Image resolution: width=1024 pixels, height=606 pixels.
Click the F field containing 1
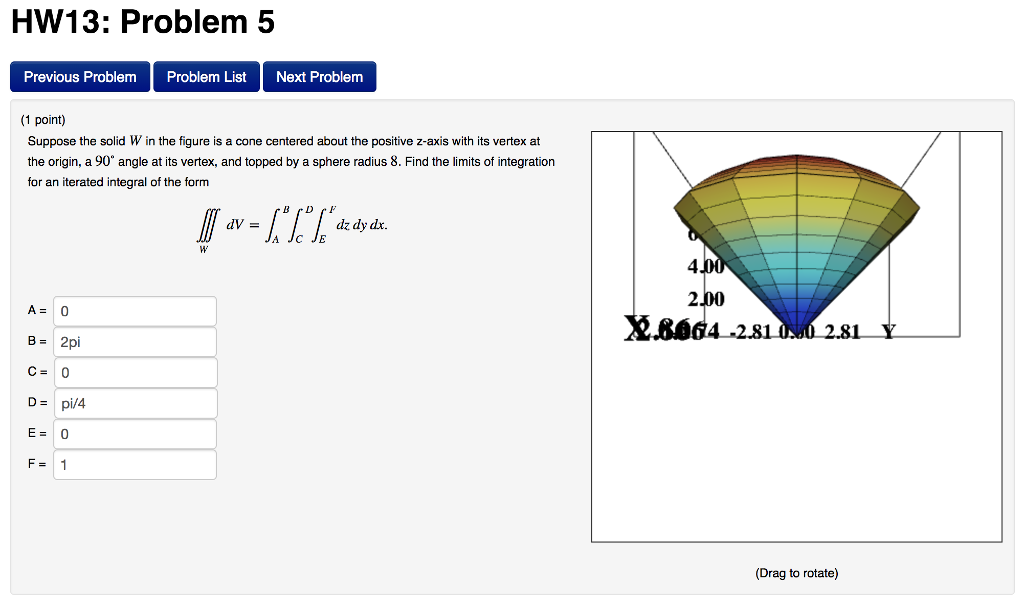point(134,465)
